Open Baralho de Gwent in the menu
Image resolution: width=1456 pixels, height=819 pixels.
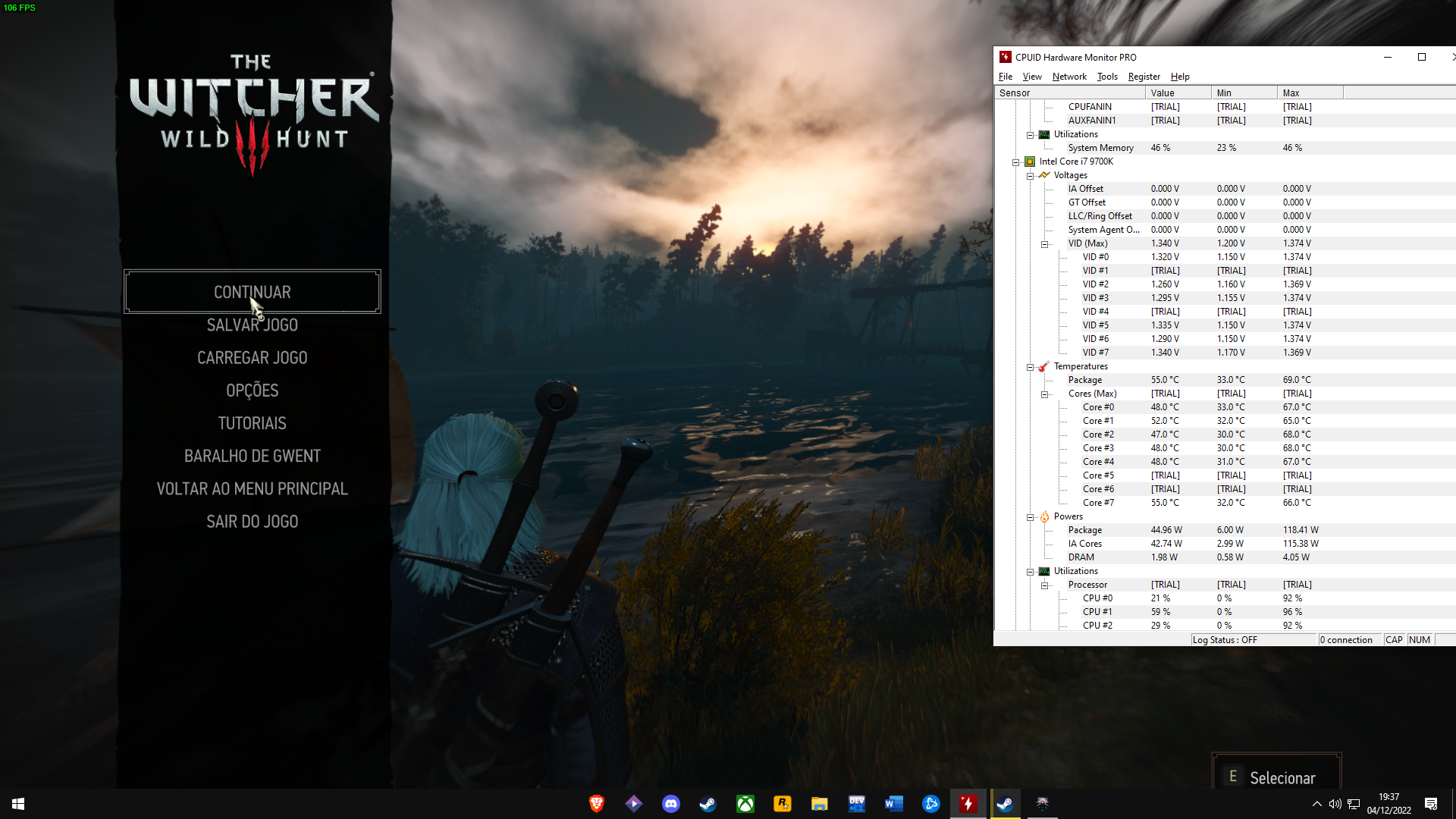[253, 456]
